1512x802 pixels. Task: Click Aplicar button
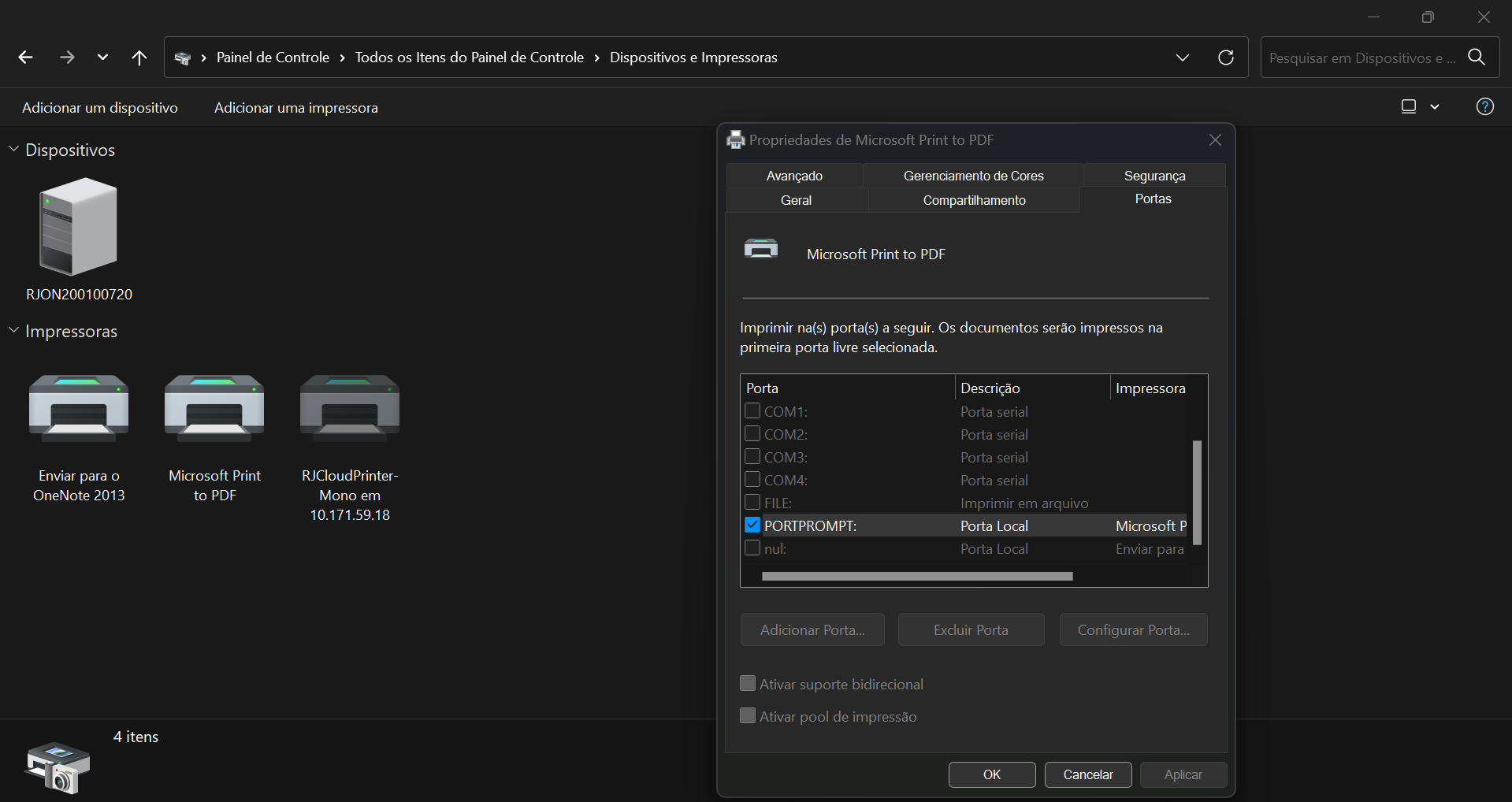(x=1183, y=774)
